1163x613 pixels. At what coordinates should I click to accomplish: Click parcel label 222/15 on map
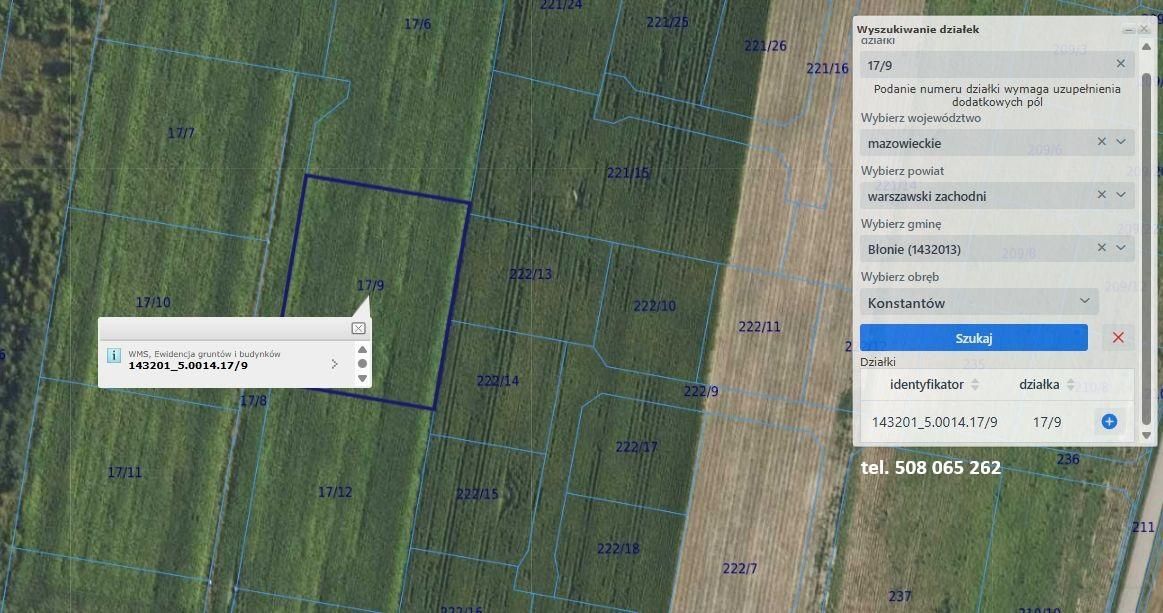(477, 494)
